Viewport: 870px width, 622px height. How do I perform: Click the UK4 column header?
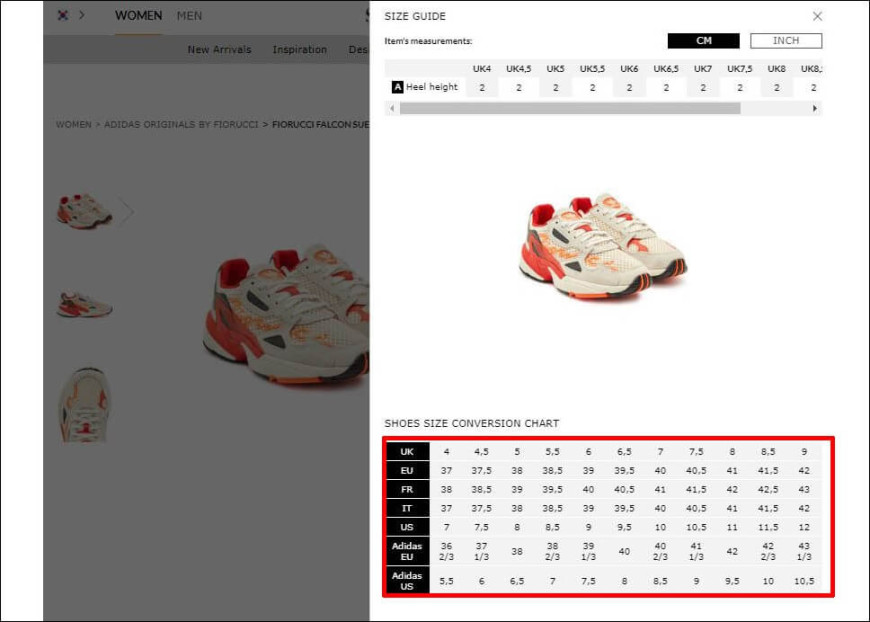point(482,69)
